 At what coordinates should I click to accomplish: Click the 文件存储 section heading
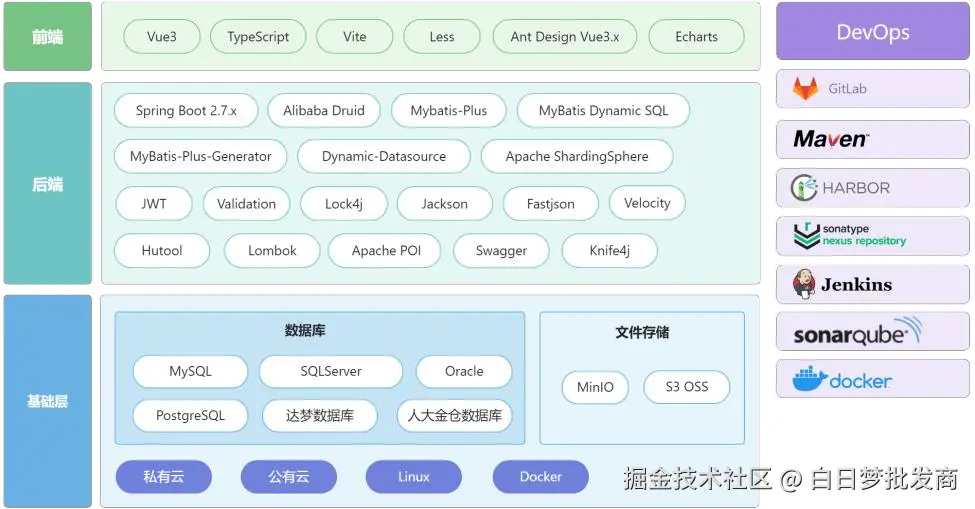pos(642,332)
